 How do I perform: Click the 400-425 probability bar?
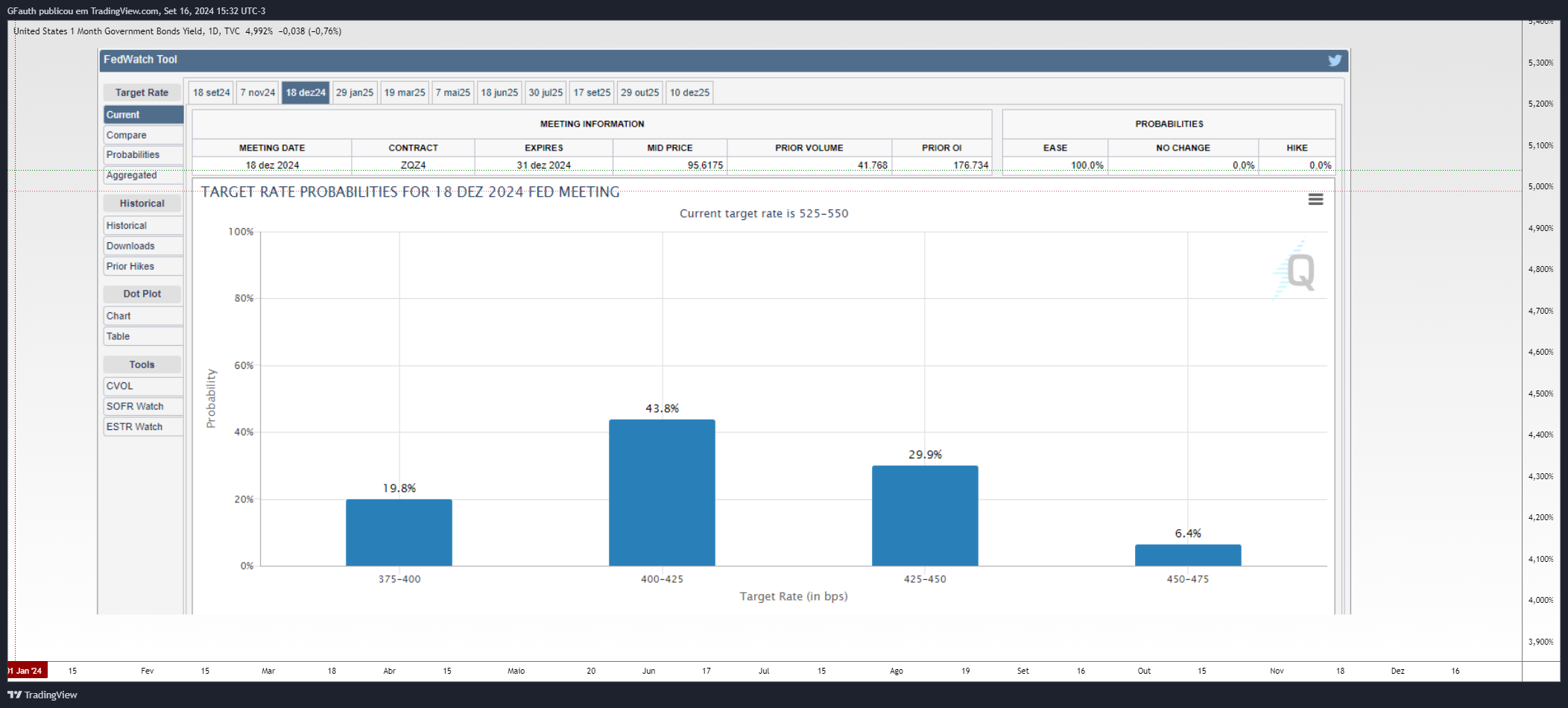pyautogui.click(x=662, y=493)
